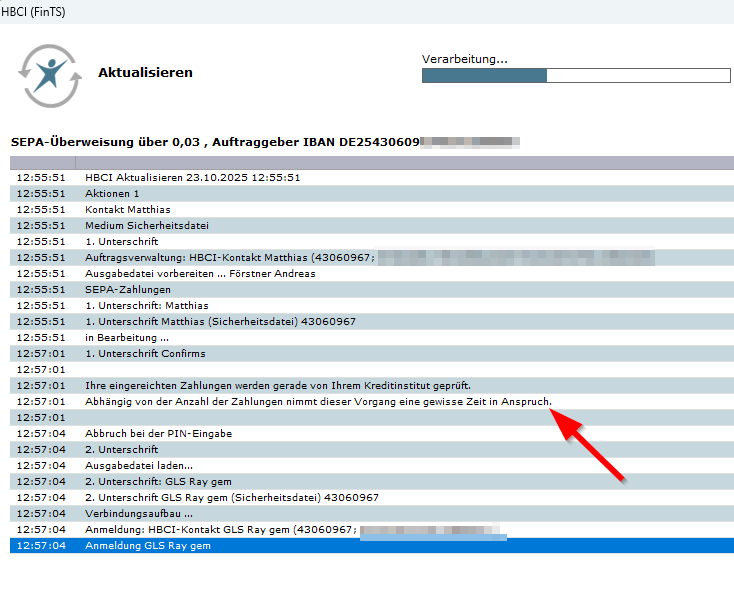Select the 'Ausgabedatei laden...' log row
734x591 pixels.
click(x=139, y=465)
